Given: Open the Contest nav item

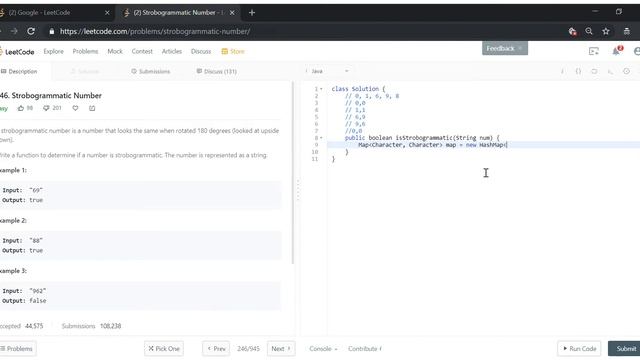Looking at the screenshot, I should [142, 51].
